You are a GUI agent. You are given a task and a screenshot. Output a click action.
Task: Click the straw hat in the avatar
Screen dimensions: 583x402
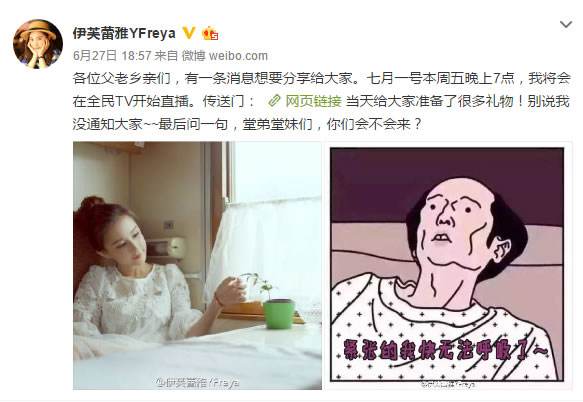tap(38, 30)
